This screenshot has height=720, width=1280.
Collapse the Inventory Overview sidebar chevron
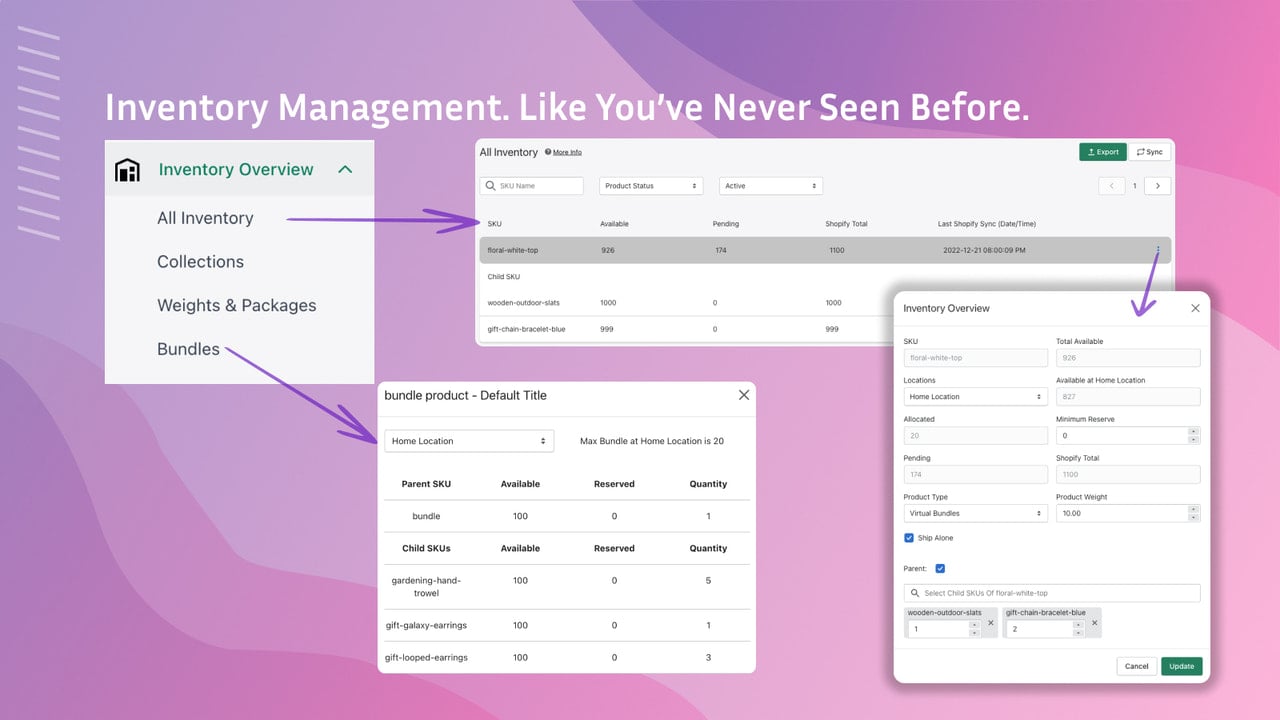(x=345, y=170)
